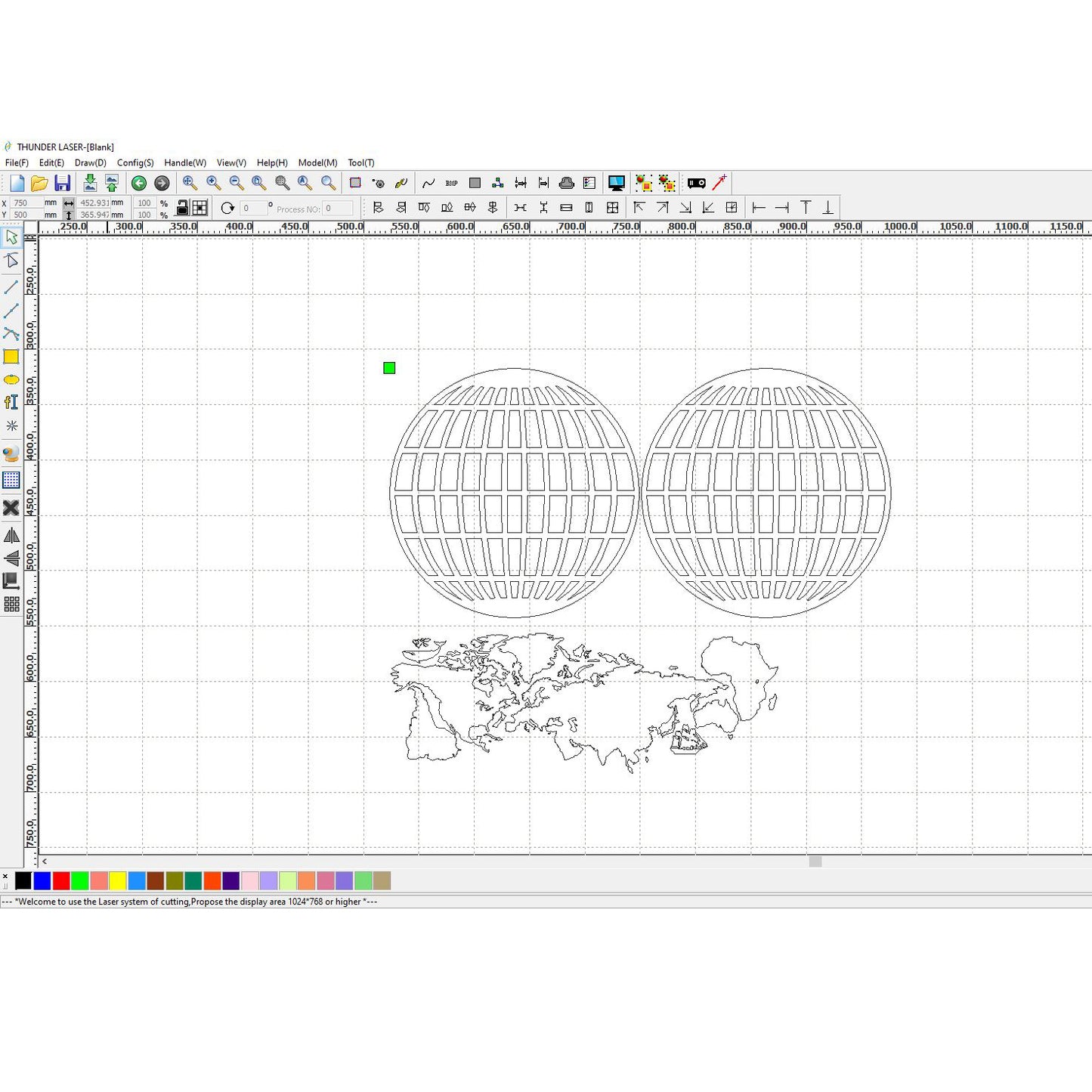The height and width of the screenshot is (1092, 1092).
Task: Click the mirror horizontal icon
Action: pyautogui.click(x=11, y=536)
